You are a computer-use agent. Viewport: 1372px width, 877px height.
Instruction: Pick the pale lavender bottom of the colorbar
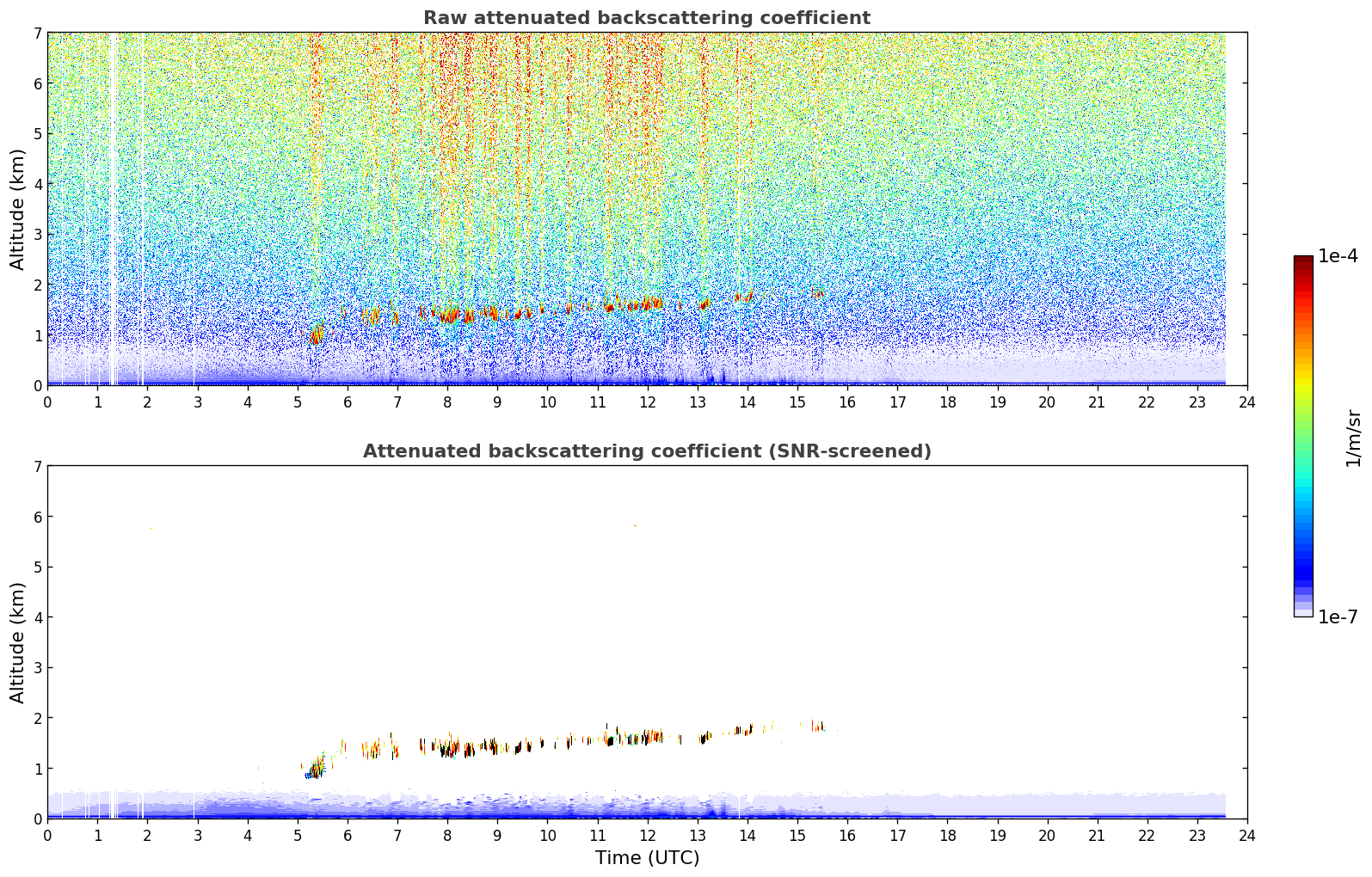tap(1302, 611)
